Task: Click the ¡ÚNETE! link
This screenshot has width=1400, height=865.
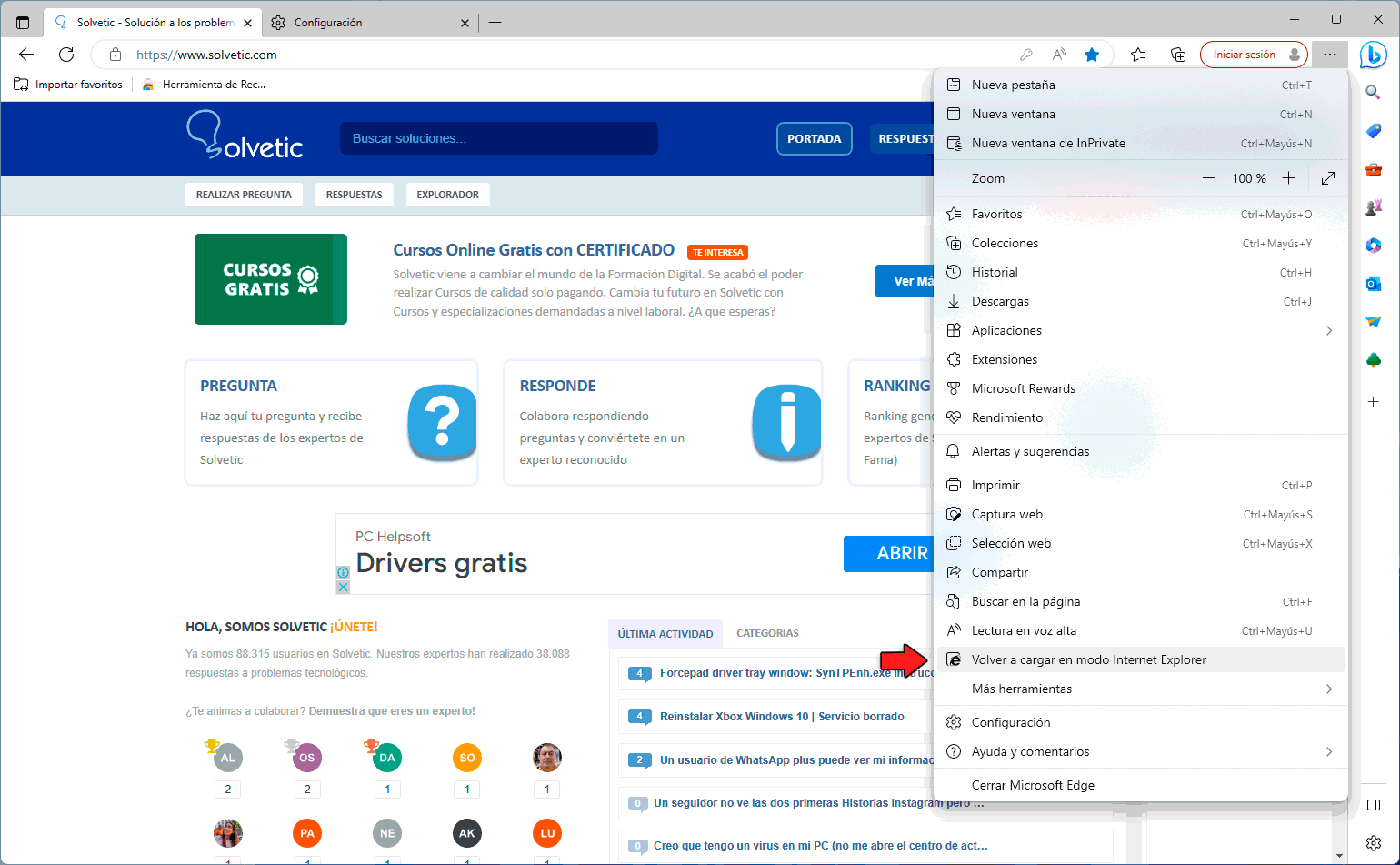Action: click(354, 627)
